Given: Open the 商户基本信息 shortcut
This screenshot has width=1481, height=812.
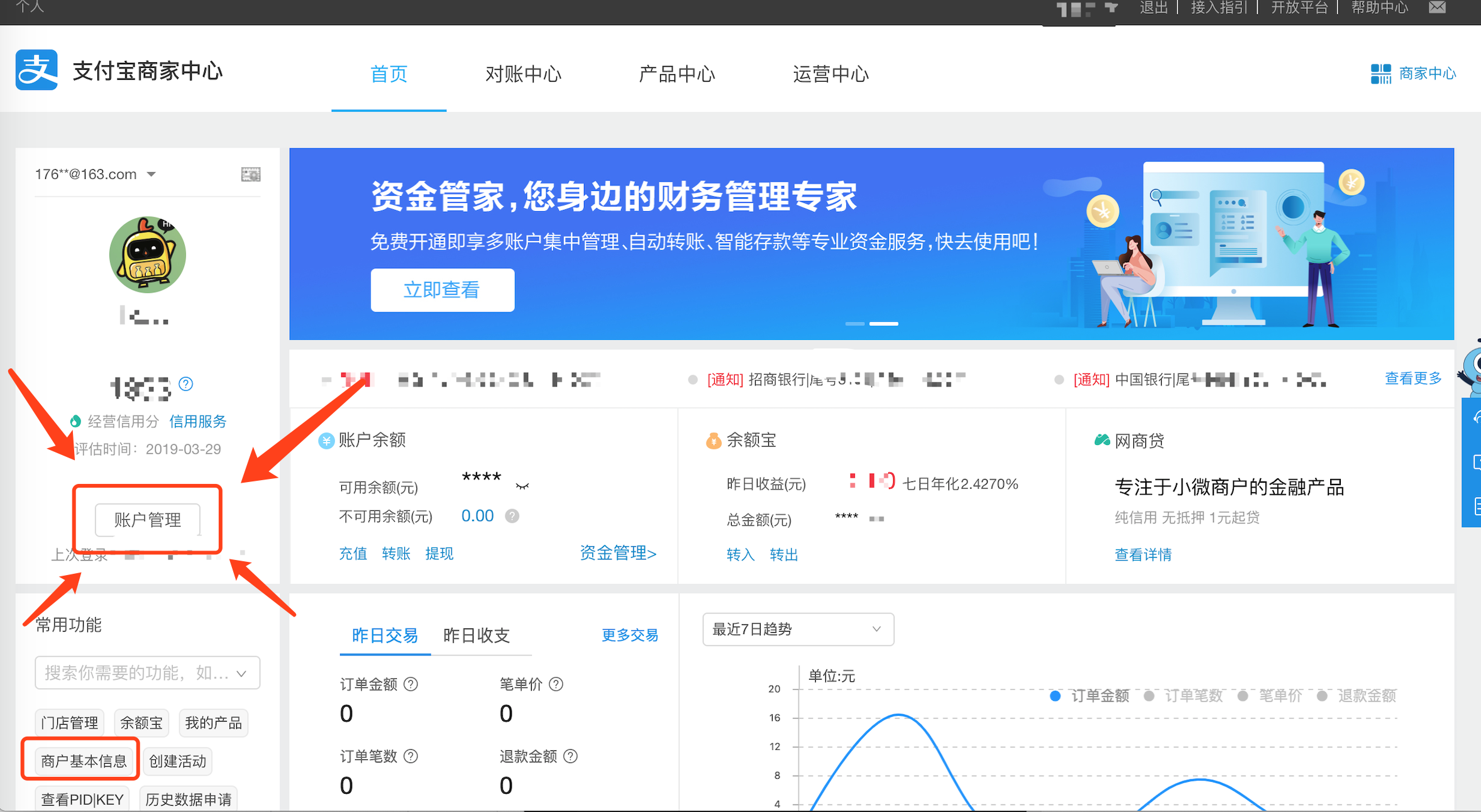Looking at the screenshot, I should [84, 761].
